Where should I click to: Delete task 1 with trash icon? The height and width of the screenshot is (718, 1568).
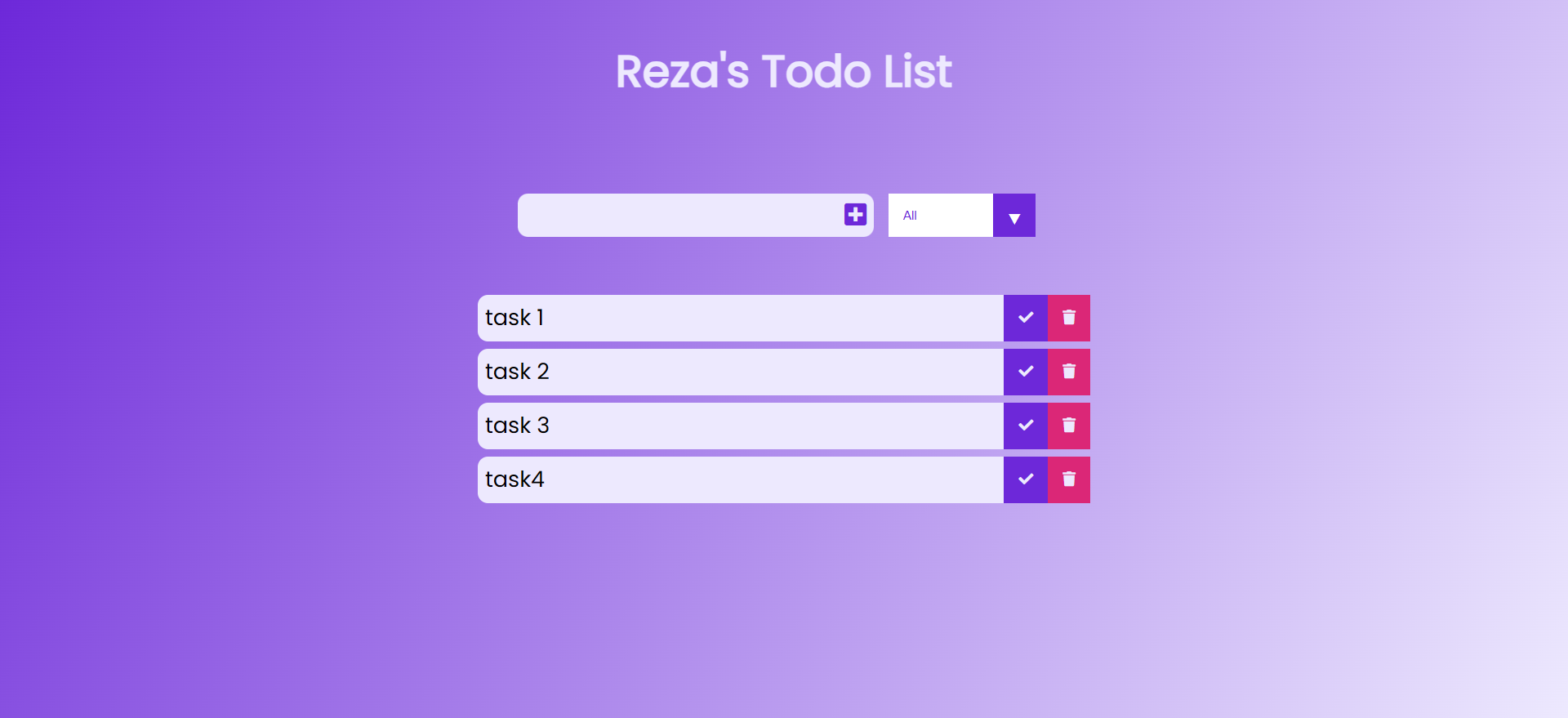click(x=1069, y=318)
